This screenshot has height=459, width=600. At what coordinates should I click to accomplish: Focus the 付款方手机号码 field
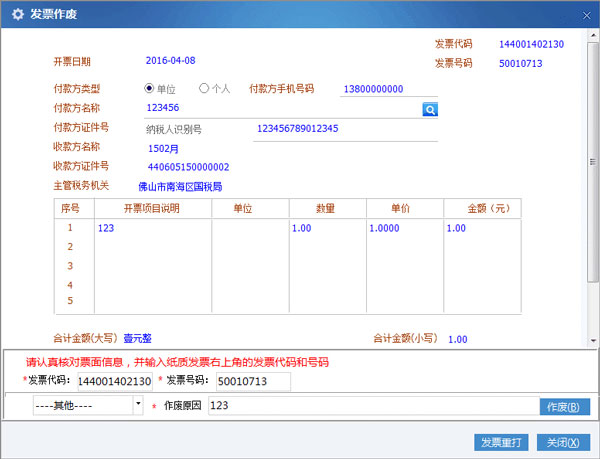388,89
